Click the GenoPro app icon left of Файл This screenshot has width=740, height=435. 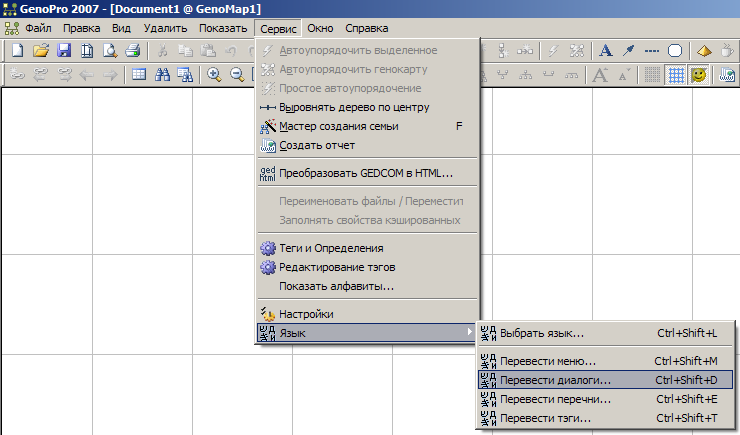point(12,28)
